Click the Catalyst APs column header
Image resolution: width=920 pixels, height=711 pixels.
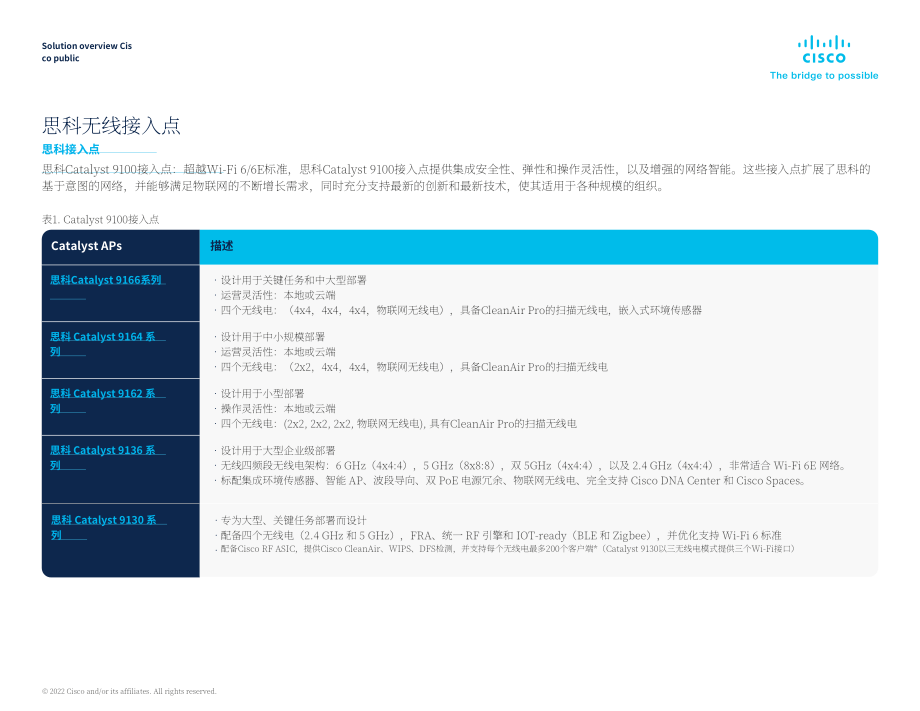pyautogui.click(x=86, y=246)
